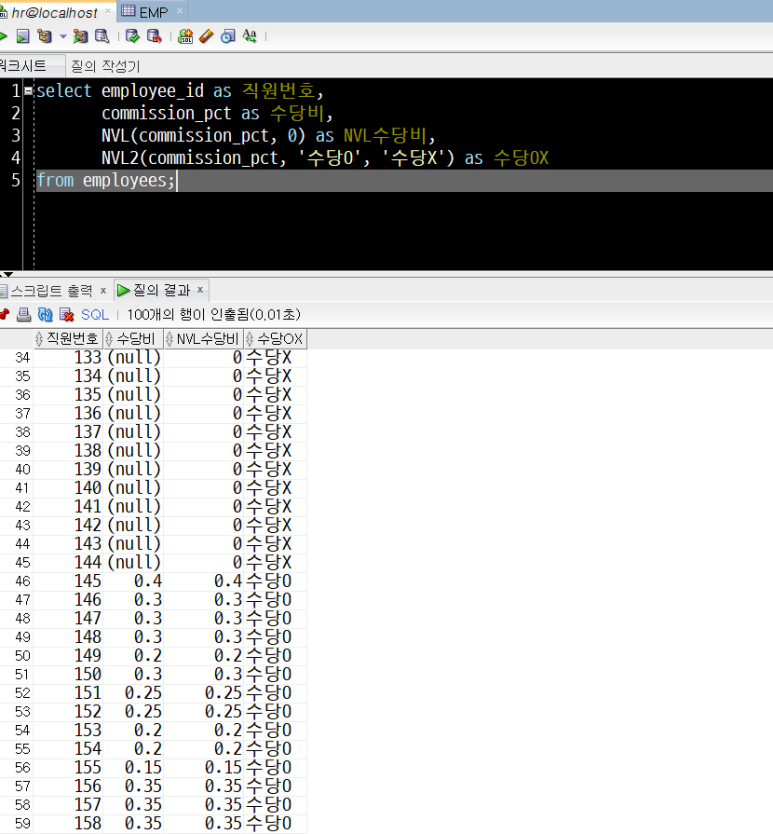Click line number 5 in the gutter

pyautogui.click(x=15, y=180)
